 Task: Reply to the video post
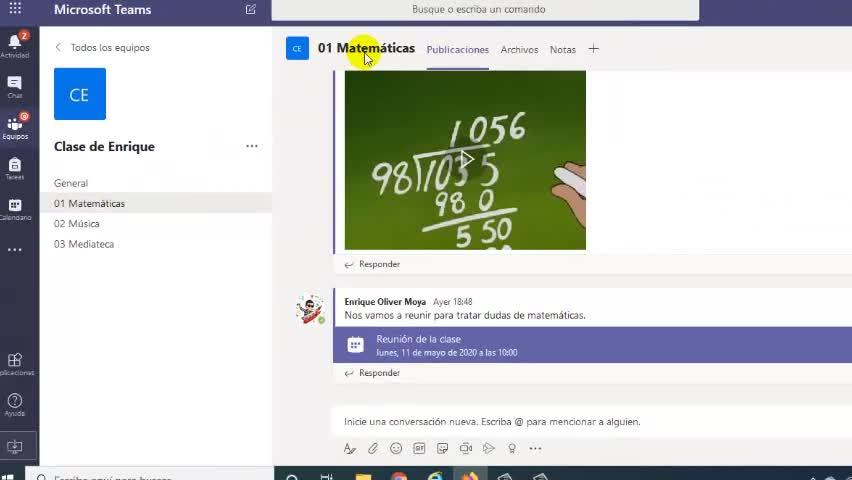372,264
